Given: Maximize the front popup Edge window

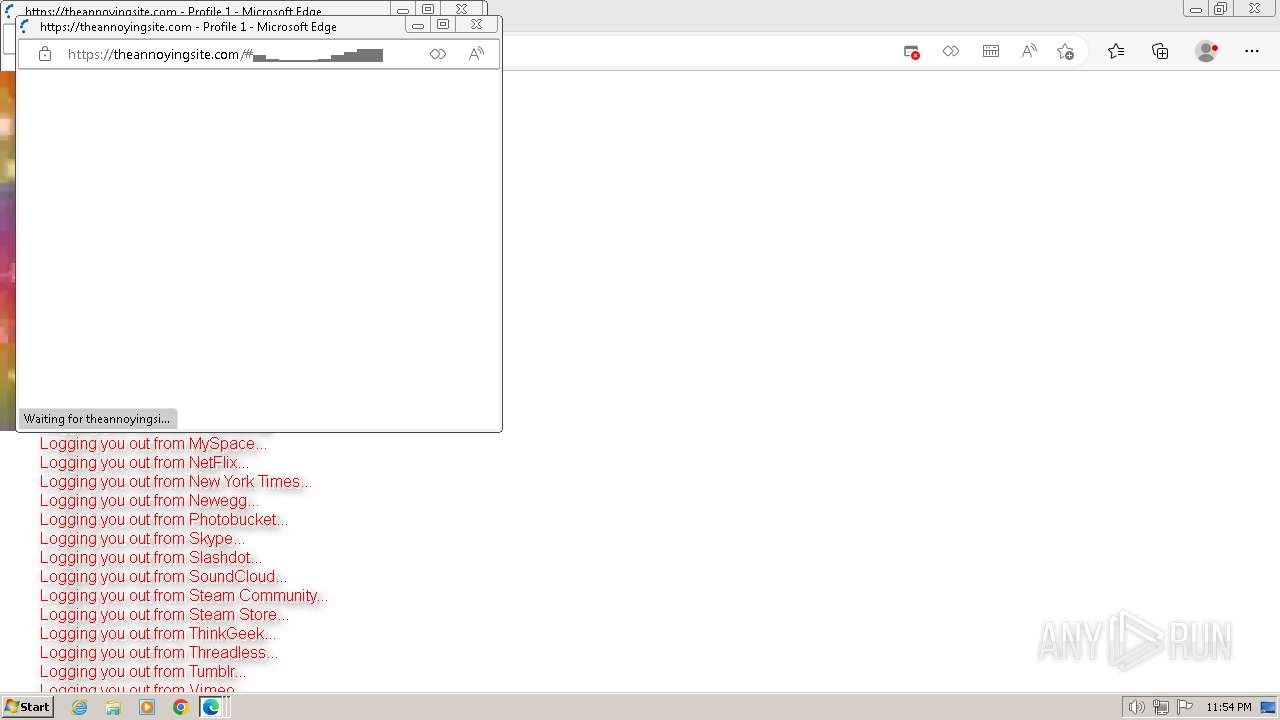Looking at the screenshot, I should point(443,25).
